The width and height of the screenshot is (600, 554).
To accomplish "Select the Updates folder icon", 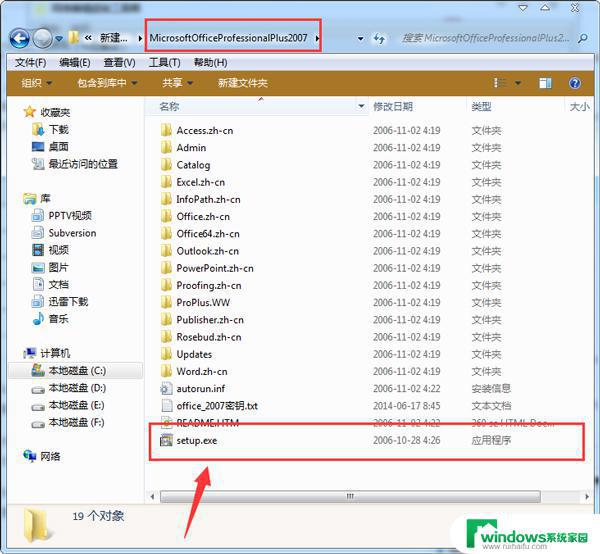I will (x=166, y=354).
